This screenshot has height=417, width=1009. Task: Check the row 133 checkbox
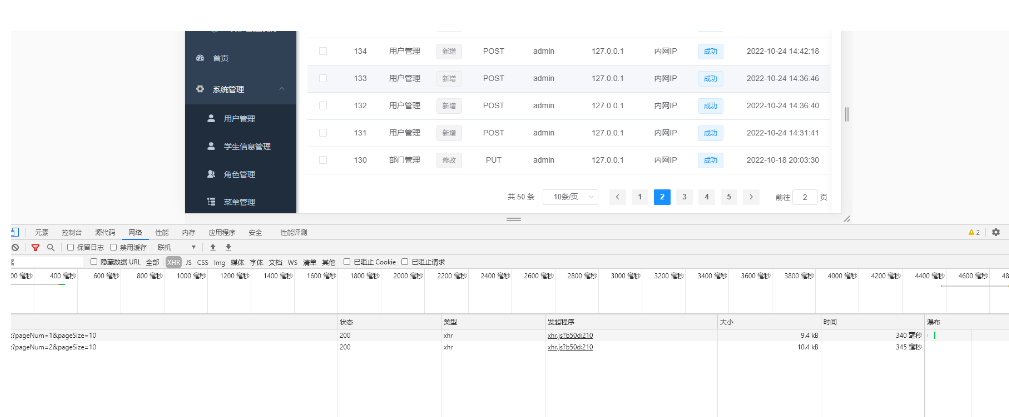click(323, 79)
